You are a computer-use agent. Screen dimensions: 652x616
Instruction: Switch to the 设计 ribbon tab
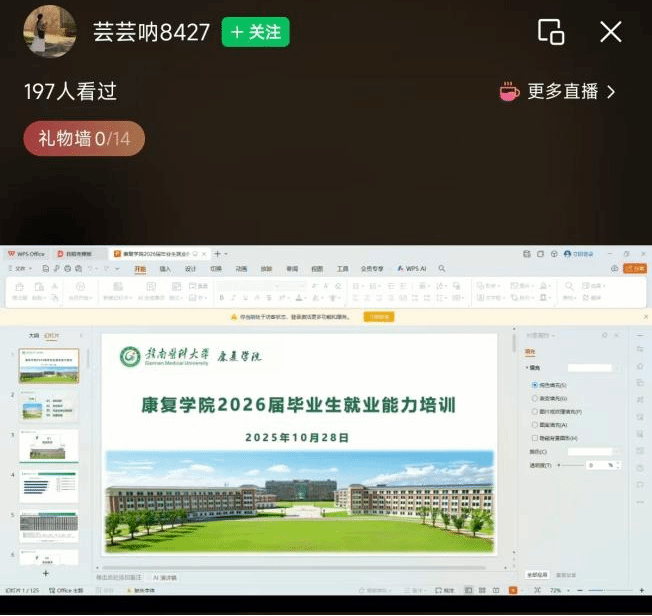point(190,269)
